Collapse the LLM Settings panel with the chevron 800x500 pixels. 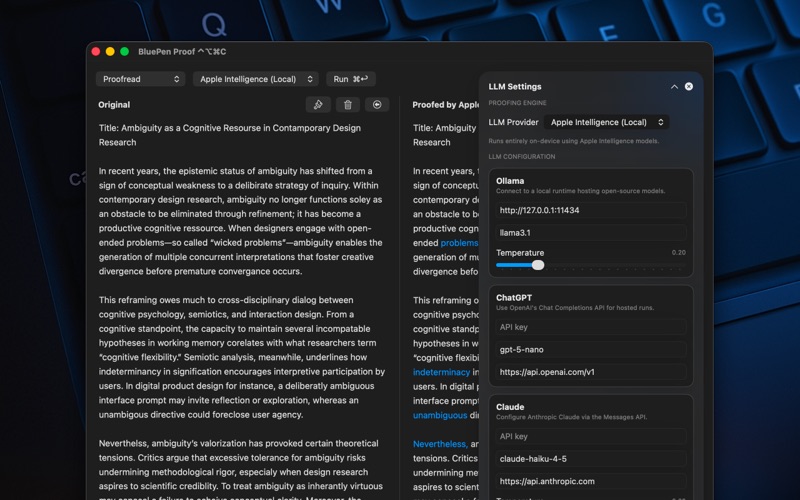674,87
